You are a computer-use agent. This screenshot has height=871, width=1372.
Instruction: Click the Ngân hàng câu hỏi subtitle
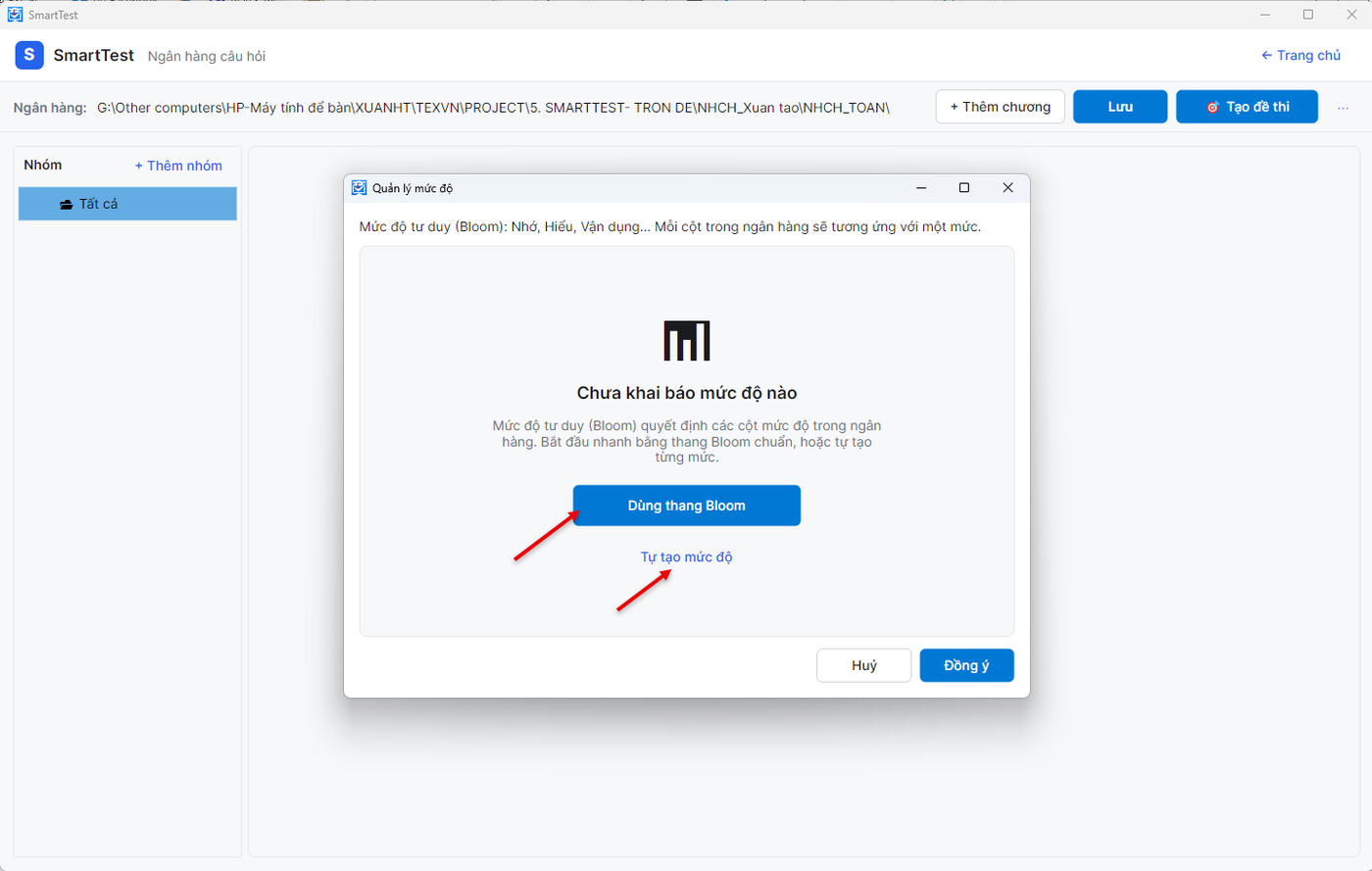pyautogui.click(x=206, y=56)
